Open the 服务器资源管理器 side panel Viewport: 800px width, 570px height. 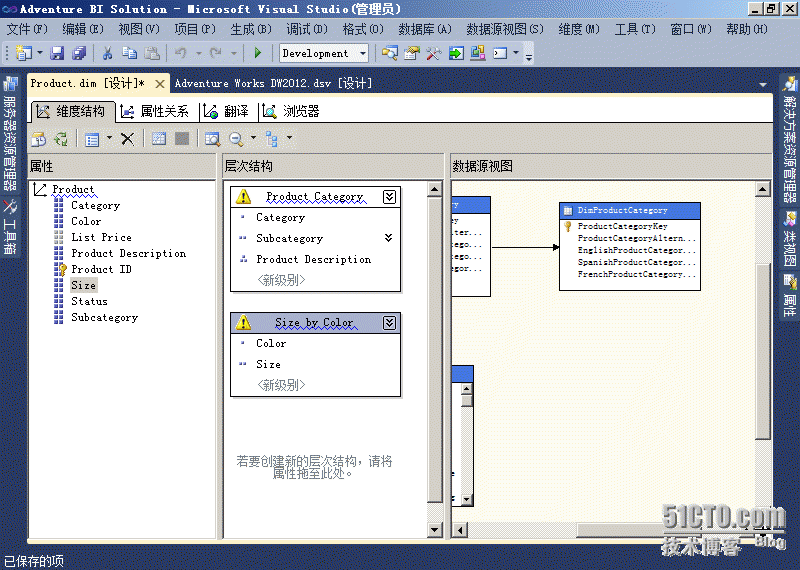point(10,134)
